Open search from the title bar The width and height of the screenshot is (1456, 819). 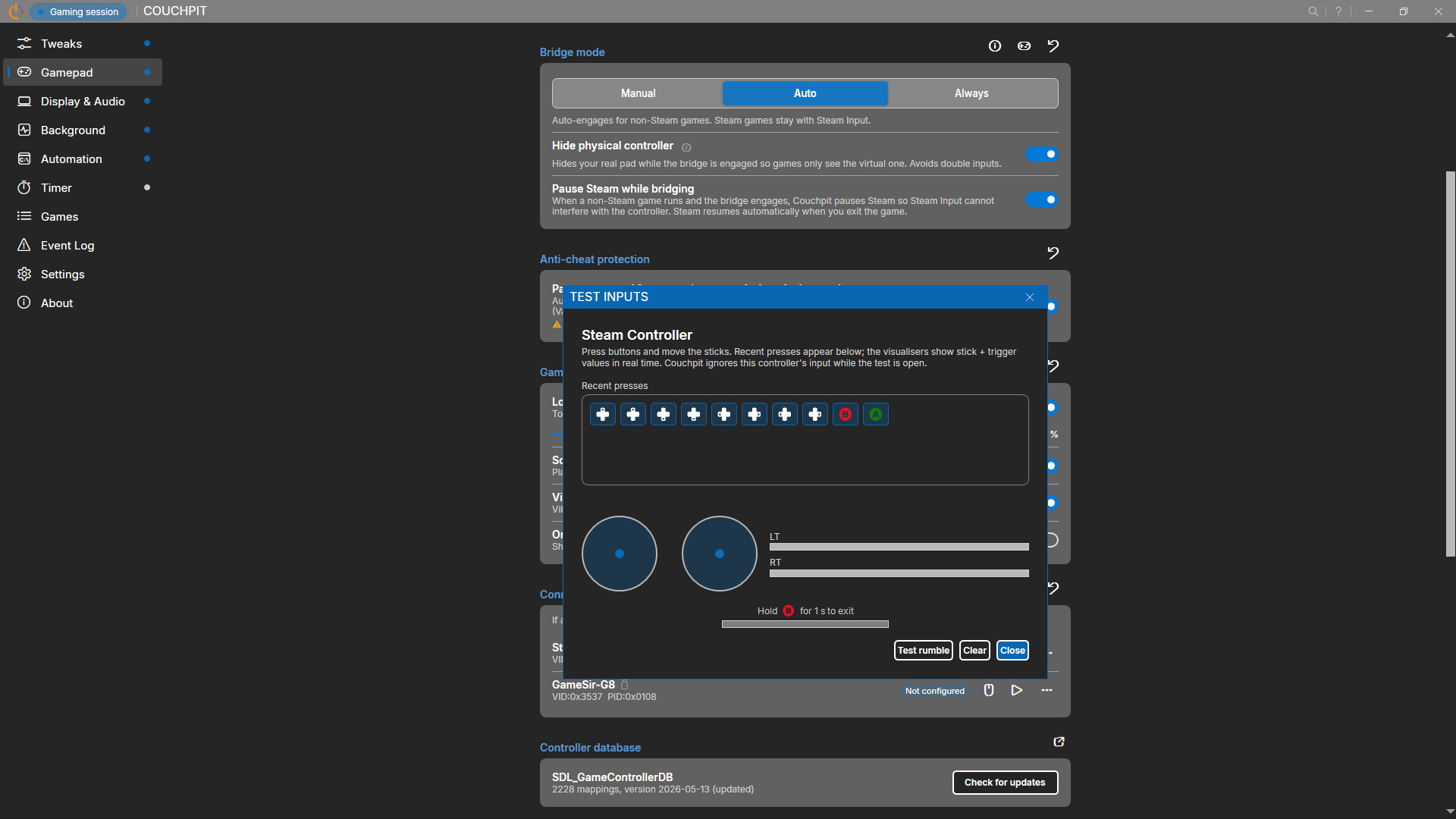(x=1313, y=11)
